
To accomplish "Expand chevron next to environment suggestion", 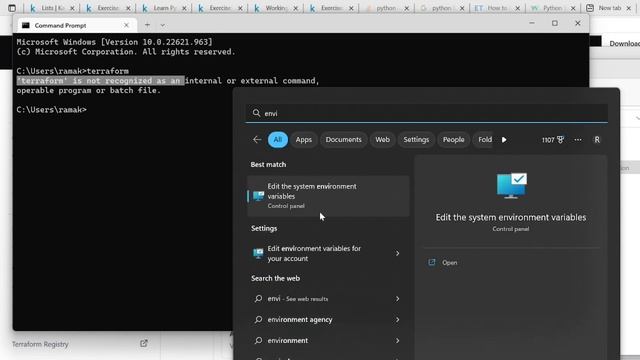I will (x=398, y=340).
